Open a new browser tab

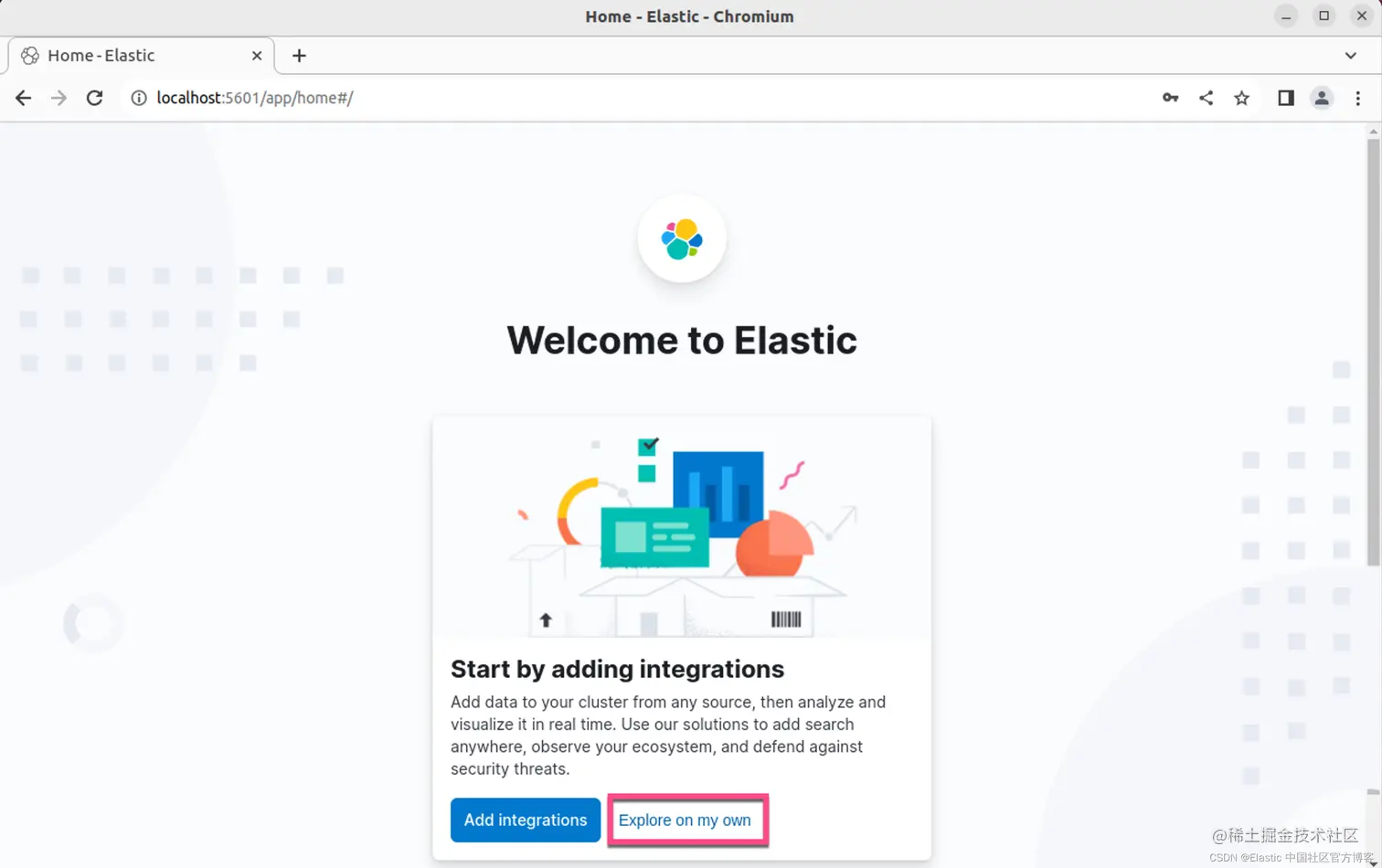[299, 56]
